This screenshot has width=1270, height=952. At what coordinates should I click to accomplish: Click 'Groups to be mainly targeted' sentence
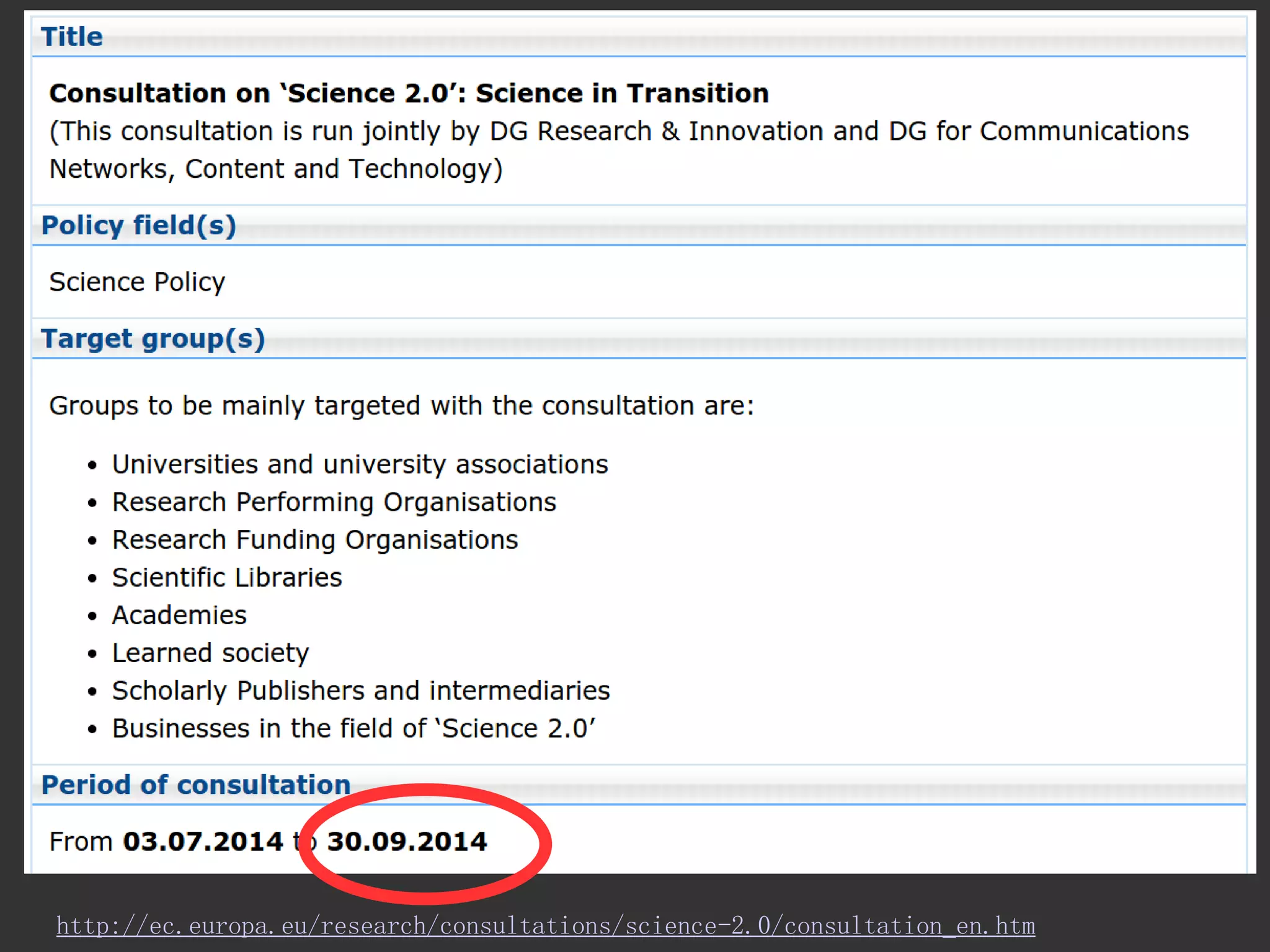402,406
